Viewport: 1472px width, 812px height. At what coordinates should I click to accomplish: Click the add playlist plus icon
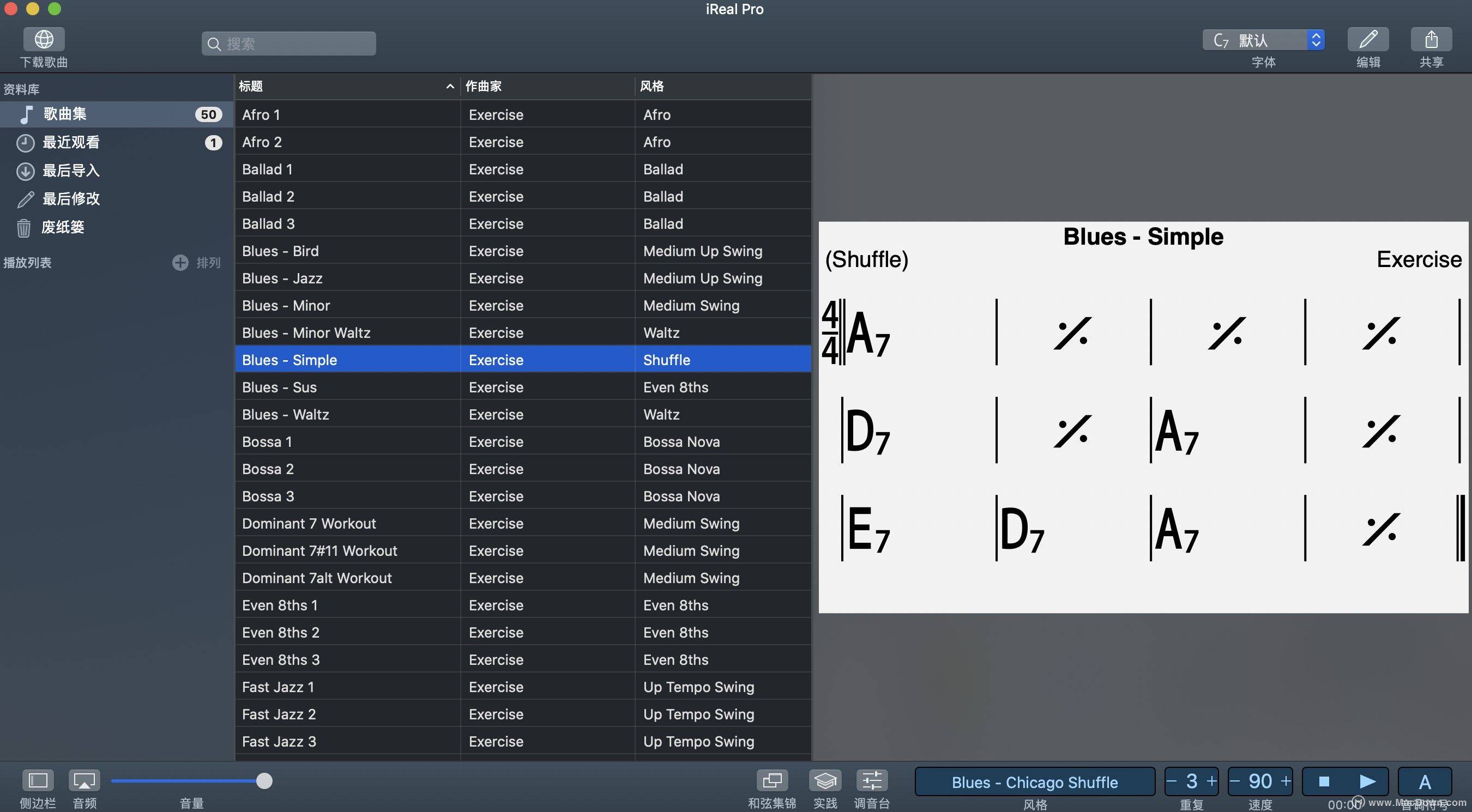(180, 263)
